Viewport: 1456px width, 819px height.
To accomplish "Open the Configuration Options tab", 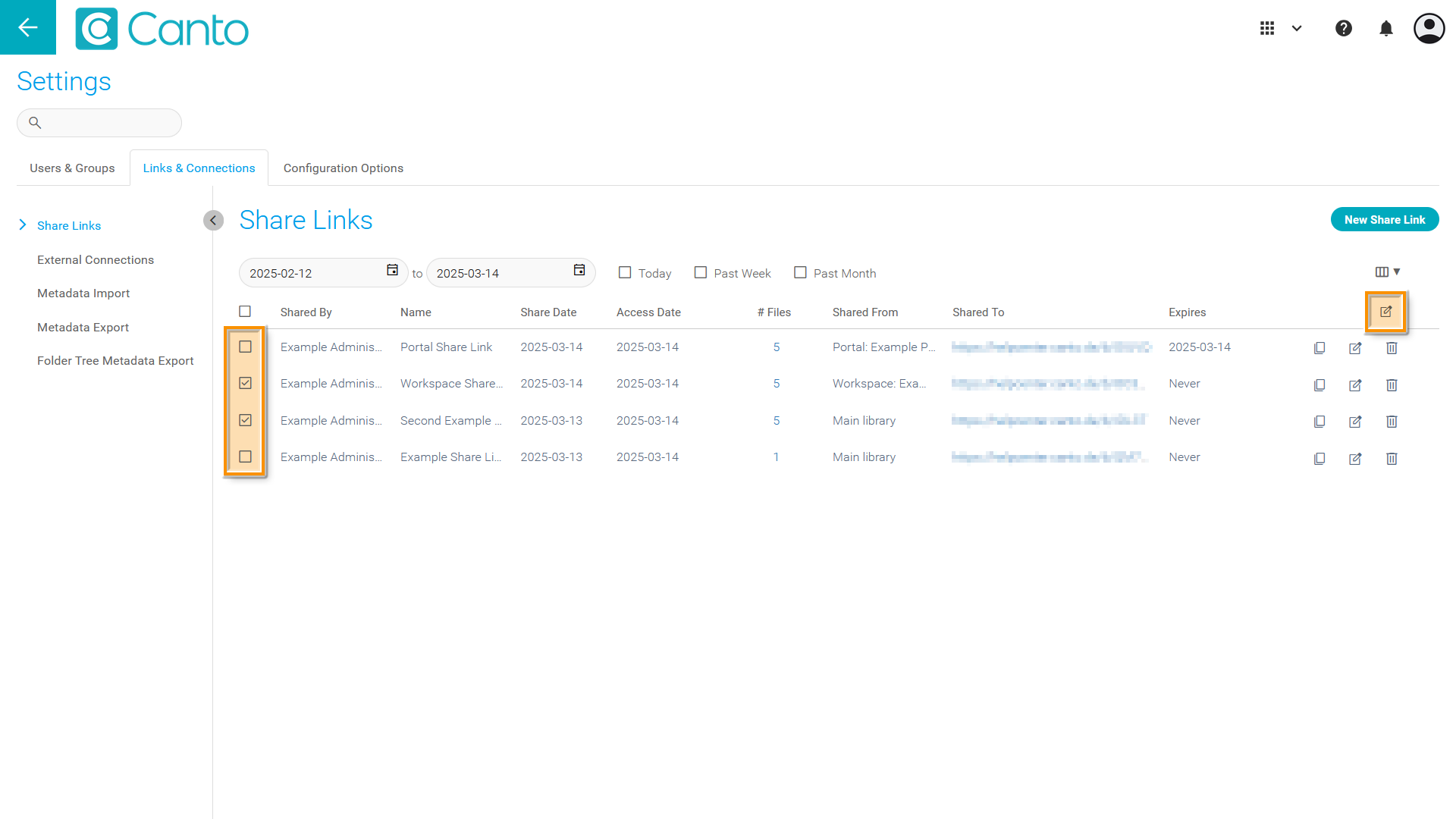I will click(x=343, y=168).
